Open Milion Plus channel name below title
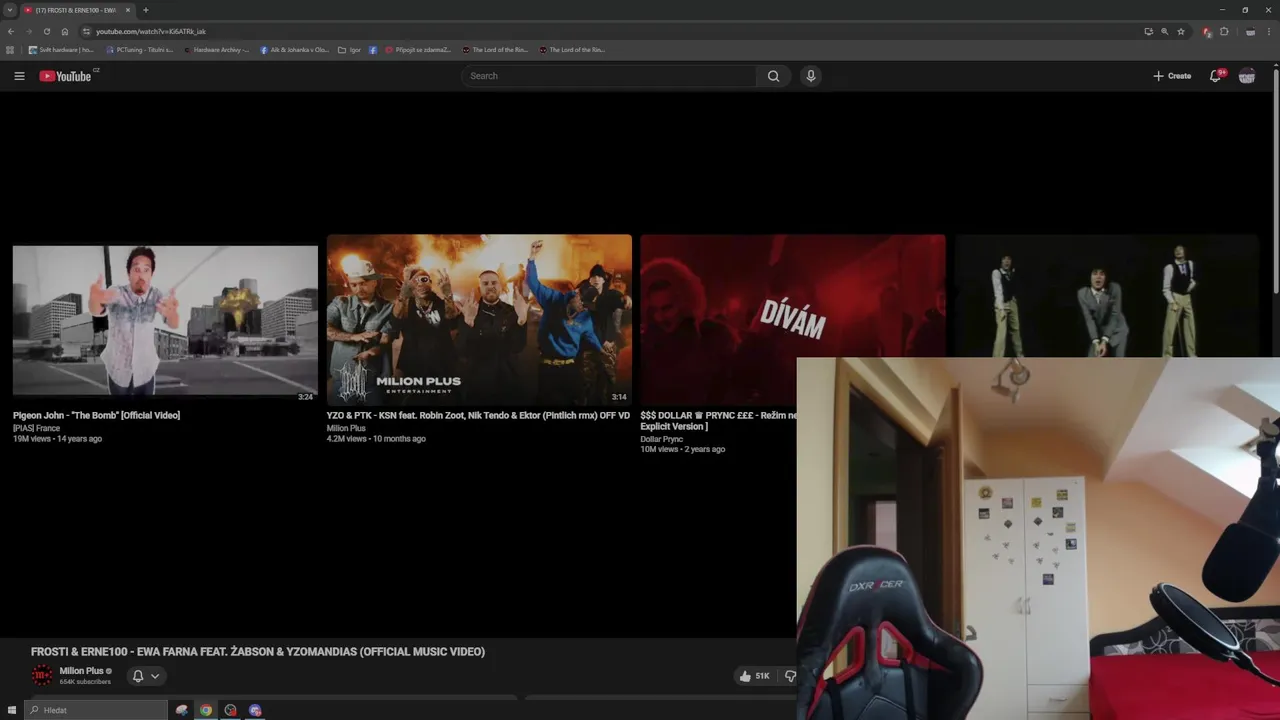The image size is (1280, 720). coord(81,671)
